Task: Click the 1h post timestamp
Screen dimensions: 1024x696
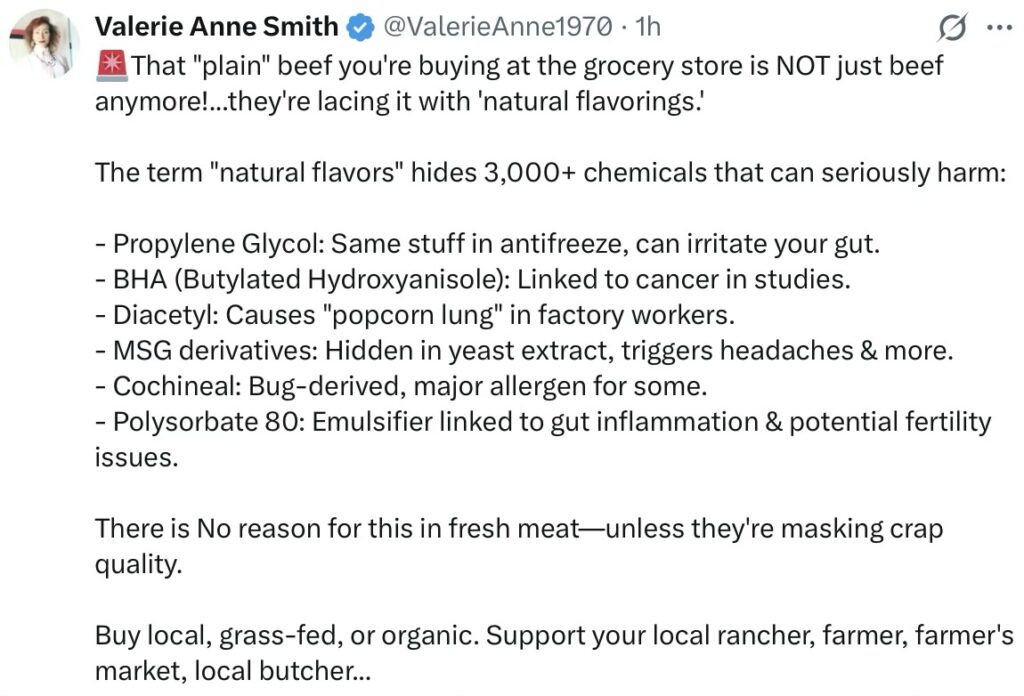Action: click(x=648, y=27)
